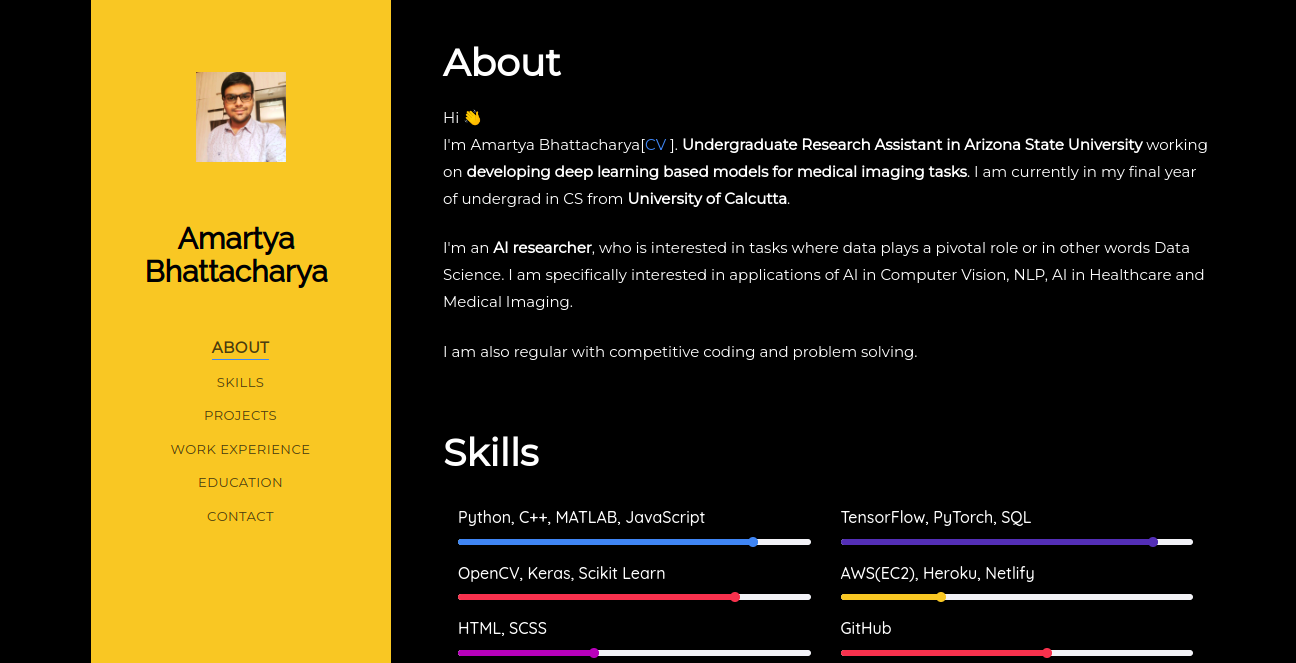1296x663 pixels.
Task: Click the HTML, SCSS progress slider handle
Action: (595, 651)
